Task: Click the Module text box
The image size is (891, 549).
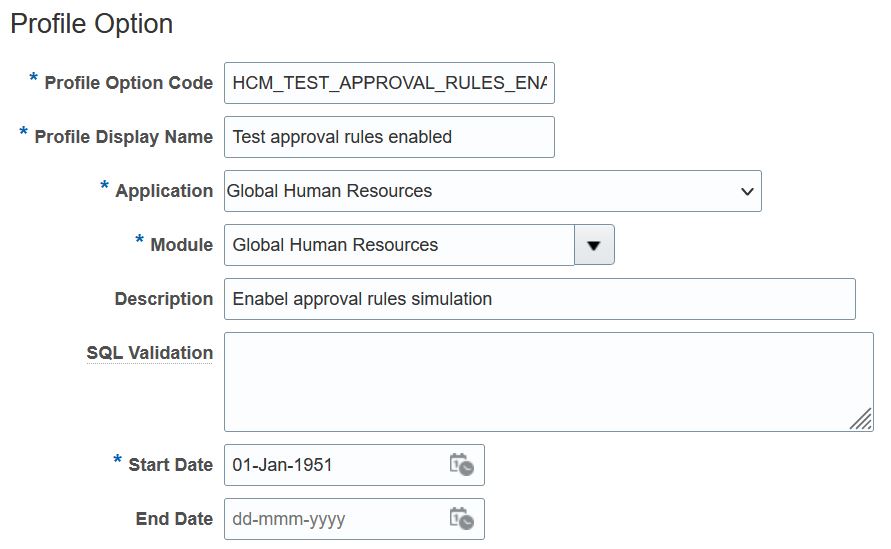Action: click(x=399, y=245)
